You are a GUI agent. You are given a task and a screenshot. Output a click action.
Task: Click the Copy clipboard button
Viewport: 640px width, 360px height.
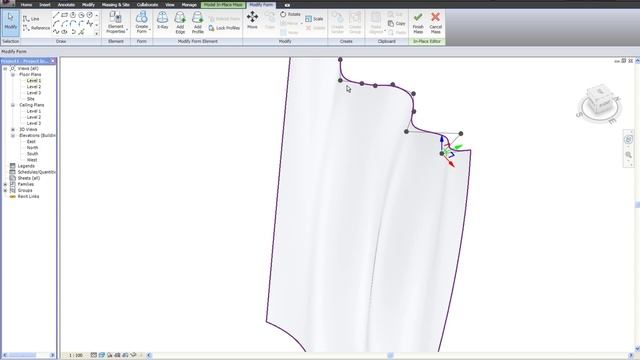pyautogui.click(x=397, y=24)
